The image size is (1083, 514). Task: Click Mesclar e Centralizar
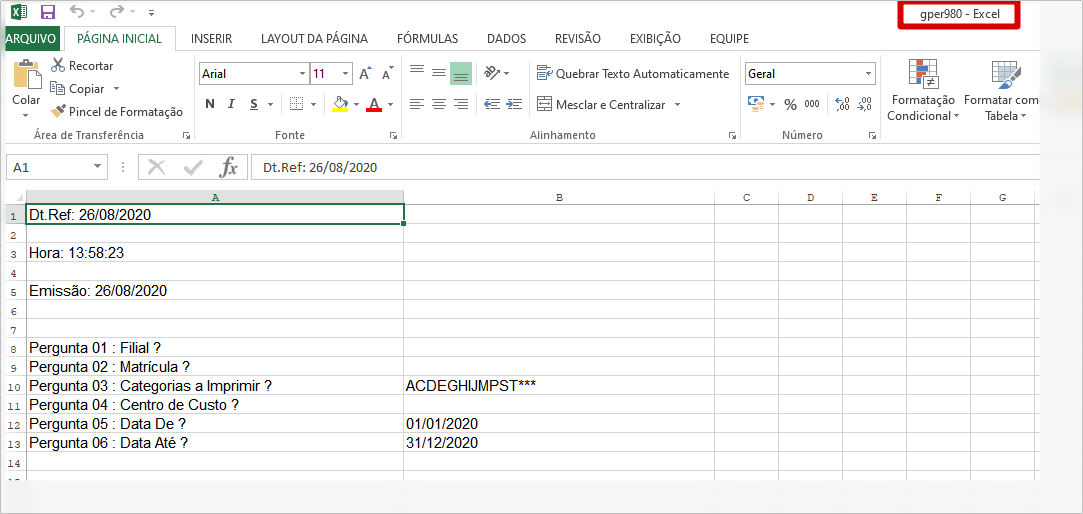600,104
